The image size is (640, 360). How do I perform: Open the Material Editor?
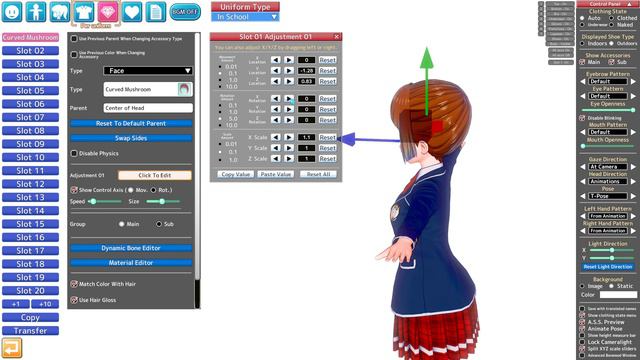click(131, 262)
